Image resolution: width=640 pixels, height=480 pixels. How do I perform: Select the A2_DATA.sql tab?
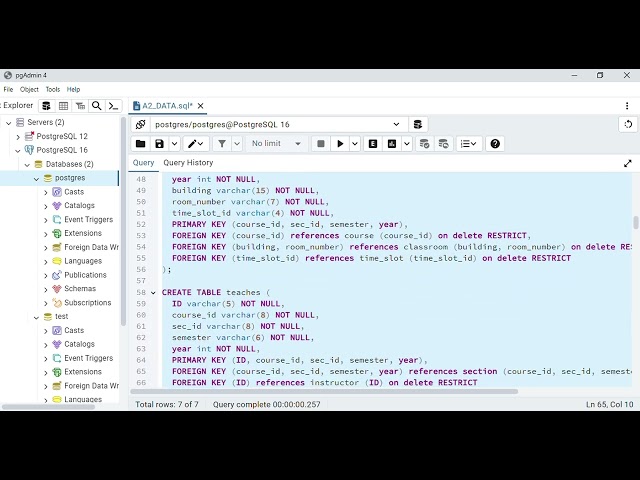click(167, 106)
